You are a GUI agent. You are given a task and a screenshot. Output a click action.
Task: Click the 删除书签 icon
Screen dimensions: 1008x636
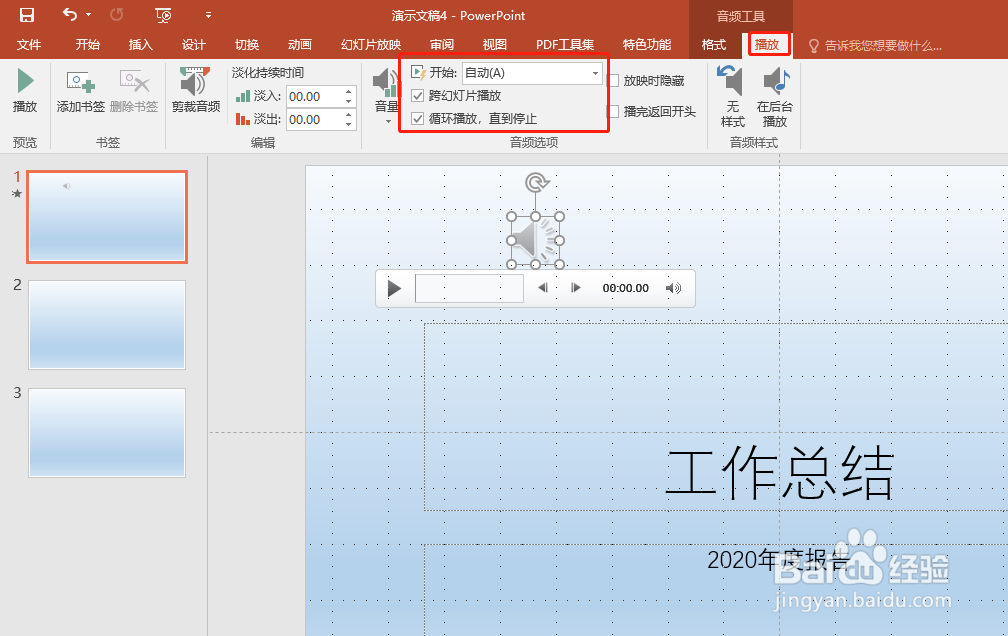pos(134,91)
